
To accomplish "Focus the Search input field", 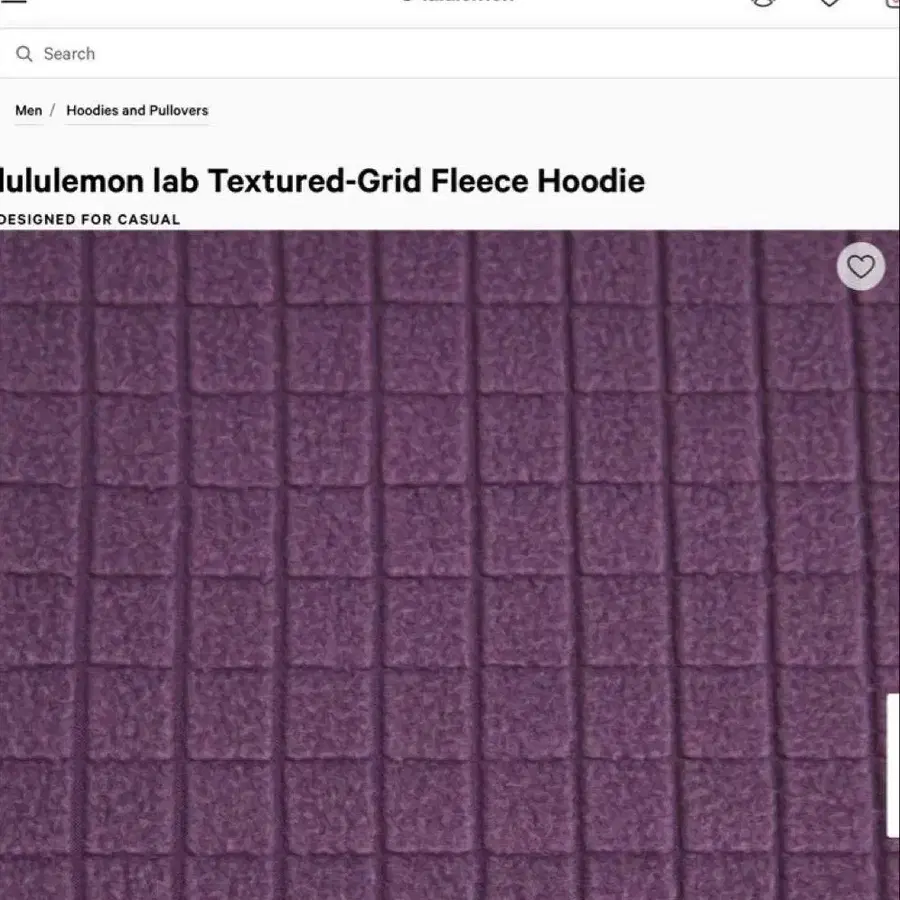I will tap(450, 54).
